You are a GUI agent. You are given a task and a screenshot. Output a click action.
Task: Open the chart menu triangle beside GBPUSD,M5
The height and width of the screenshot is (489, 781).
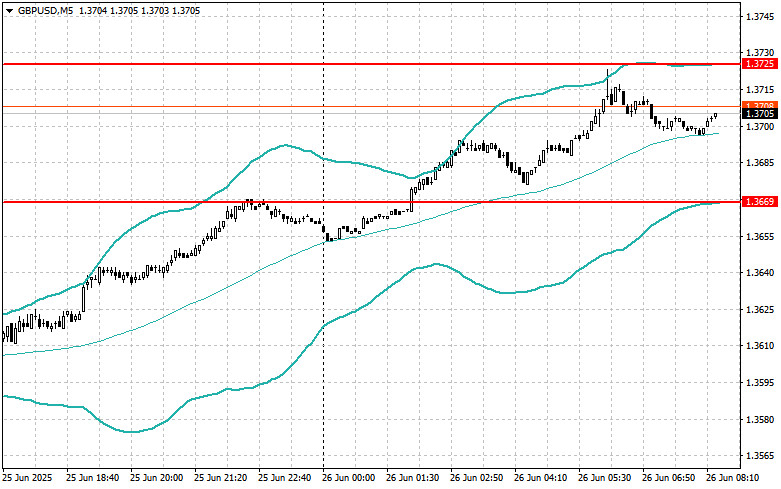[9, 10]
